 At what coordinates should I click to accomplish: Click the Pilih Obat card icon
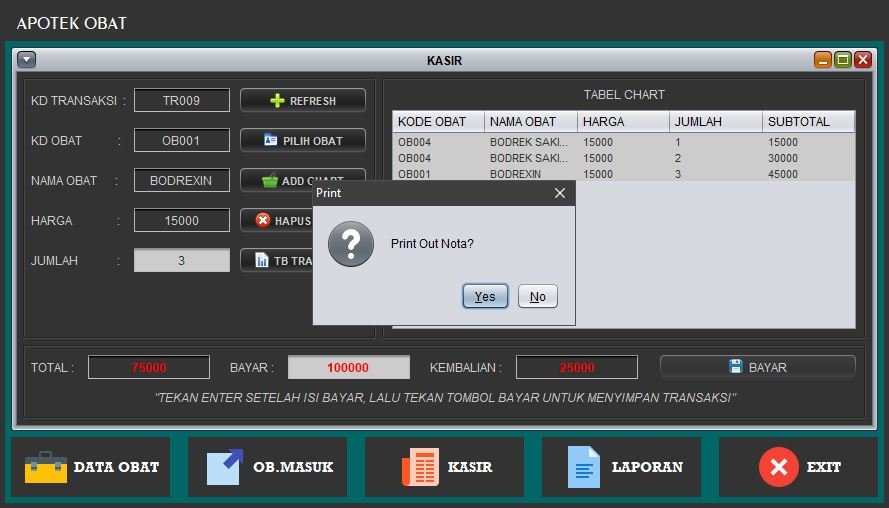pyautogui.click(x=271, y=141)
